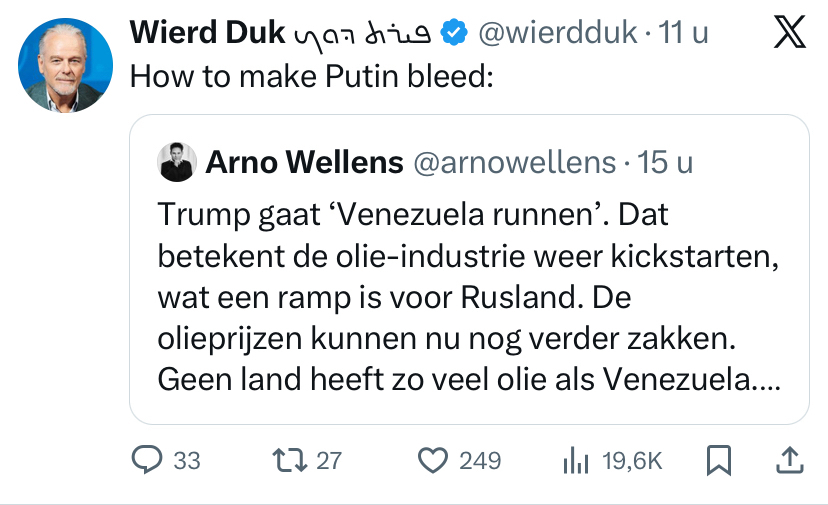828x505 pixels.
Task: Click the 19,6K views count
Action: (632, 460)
